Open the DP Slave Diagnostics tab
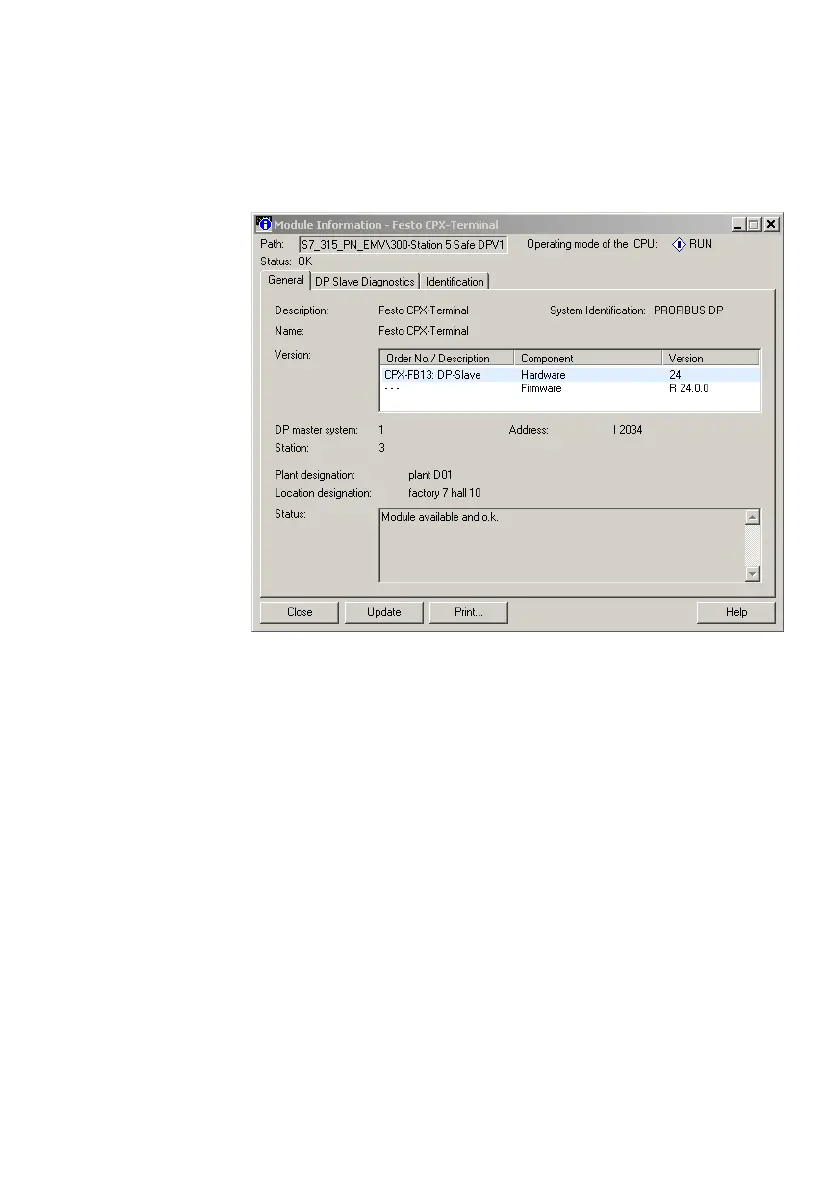Screen dimensions: 839x1190 pyautogui.click(x=365, y=282)
